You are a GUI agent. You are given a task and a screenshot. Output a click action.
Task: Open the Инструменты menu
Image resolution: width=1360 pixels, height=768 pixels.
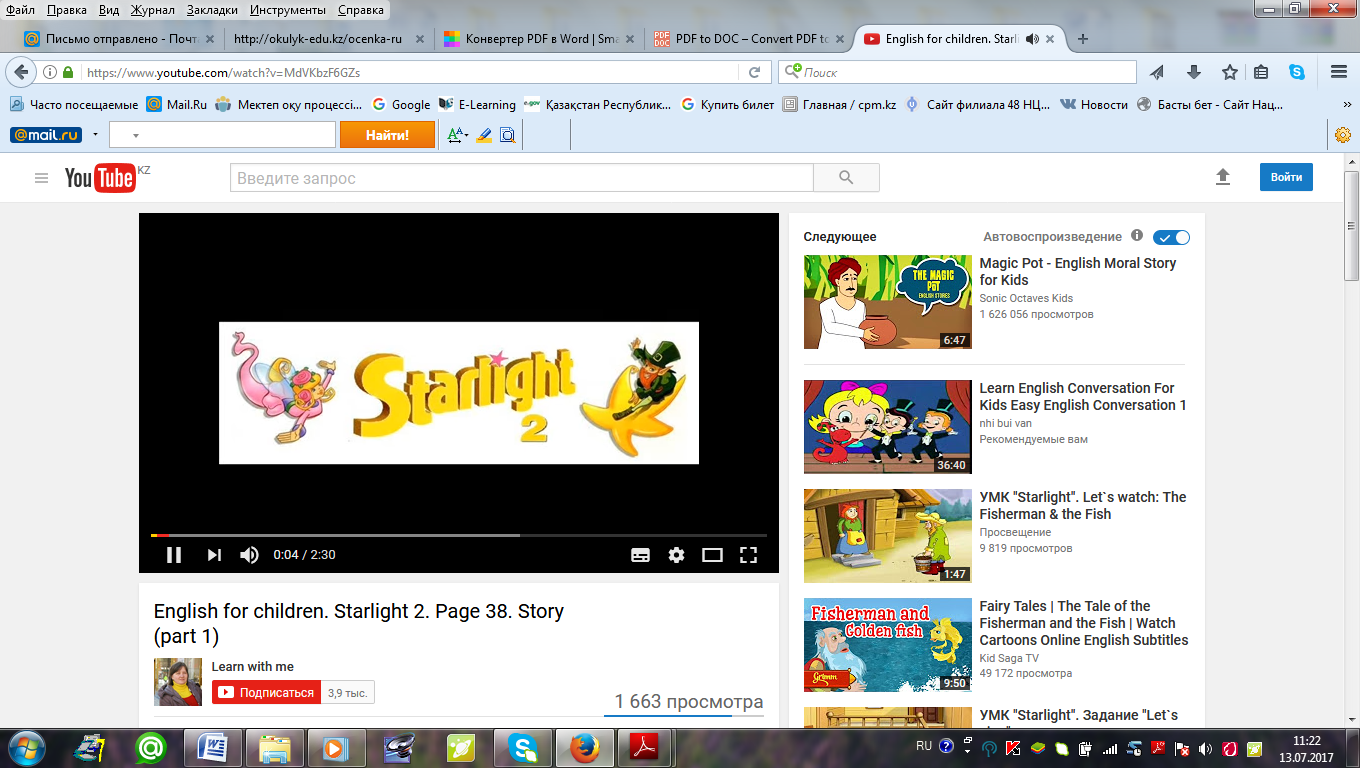tap(288, 10)
